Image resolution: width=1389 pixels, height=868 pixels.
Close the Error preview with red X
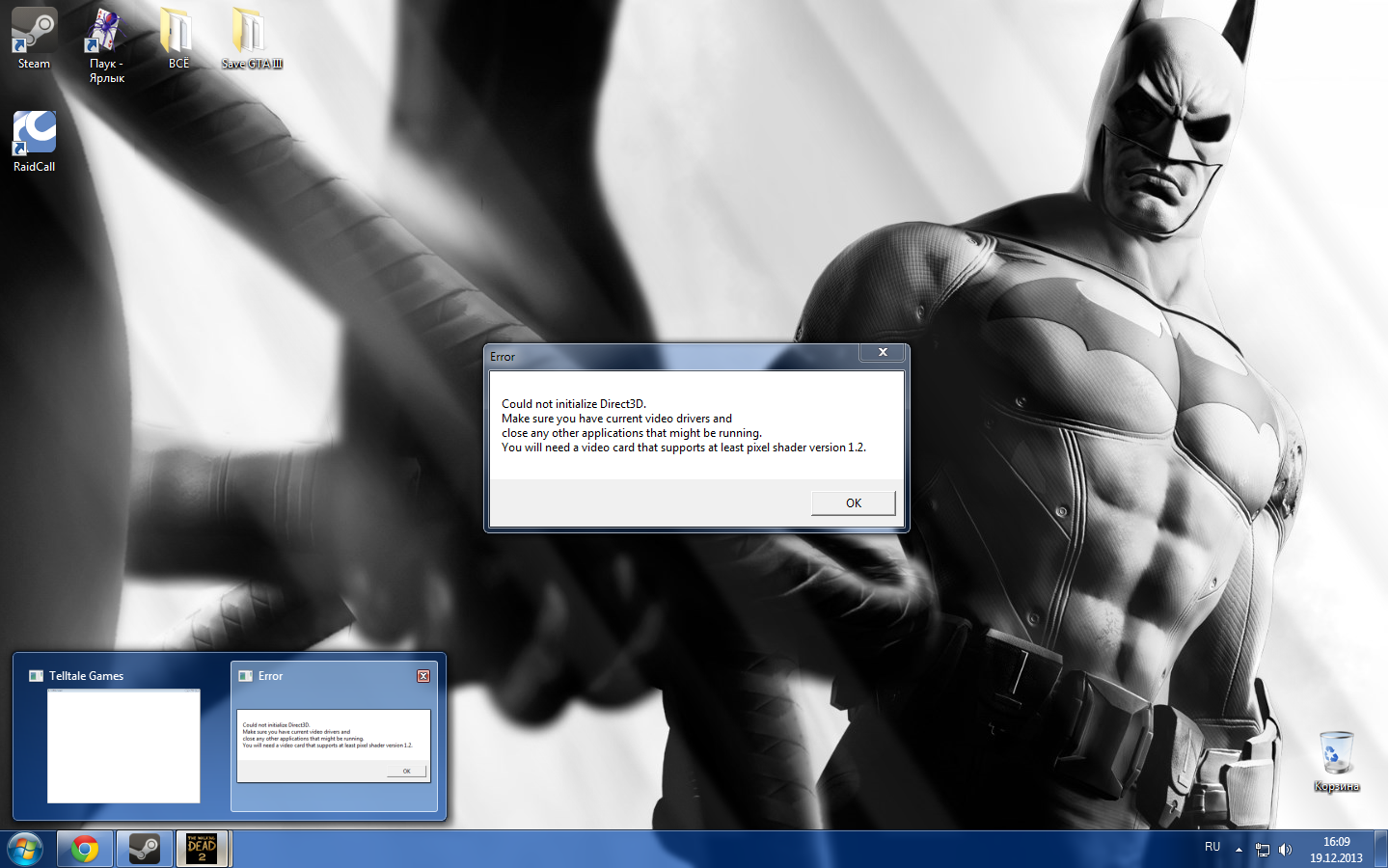423,676
